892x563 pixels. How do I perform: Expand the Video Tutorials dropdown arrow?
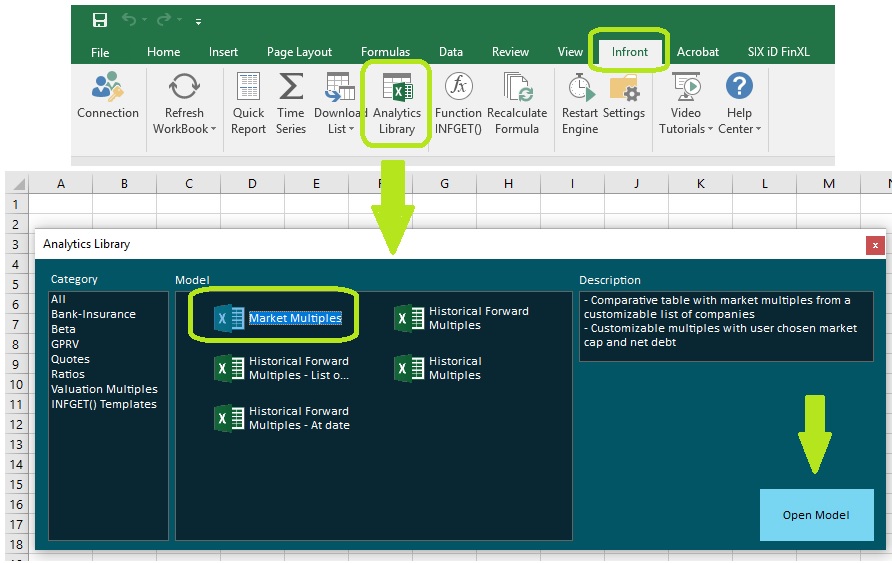710,129
